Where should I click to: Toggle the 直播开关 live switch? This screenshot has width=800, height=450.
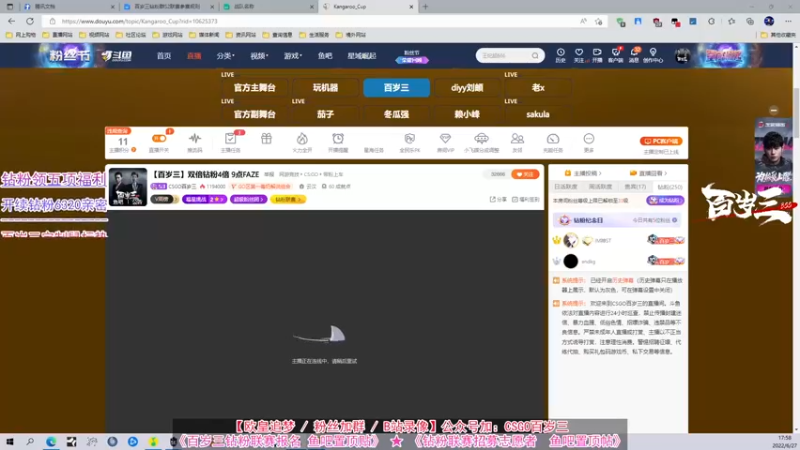pyautogui.click(x=159, y=138)
